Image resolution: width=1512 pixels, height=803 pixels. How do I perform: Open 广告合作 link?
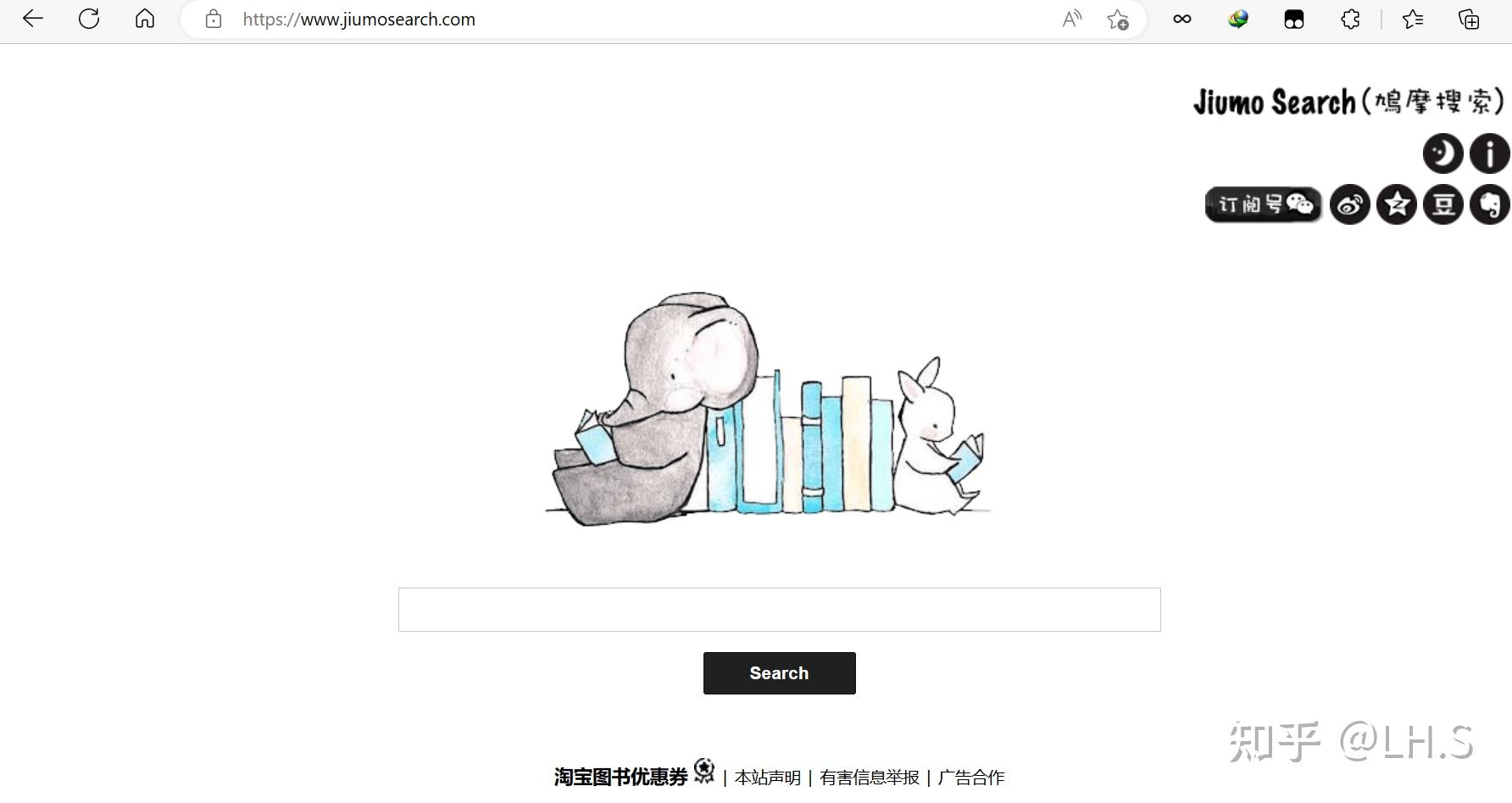[971, 777]
